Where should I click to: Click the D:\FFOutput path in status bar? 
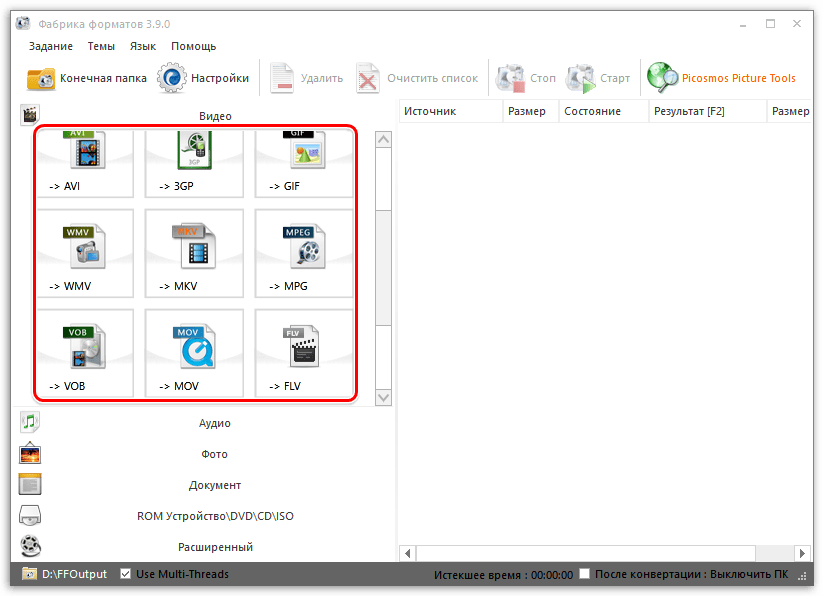pyautogui.click(x=75, y=574)
